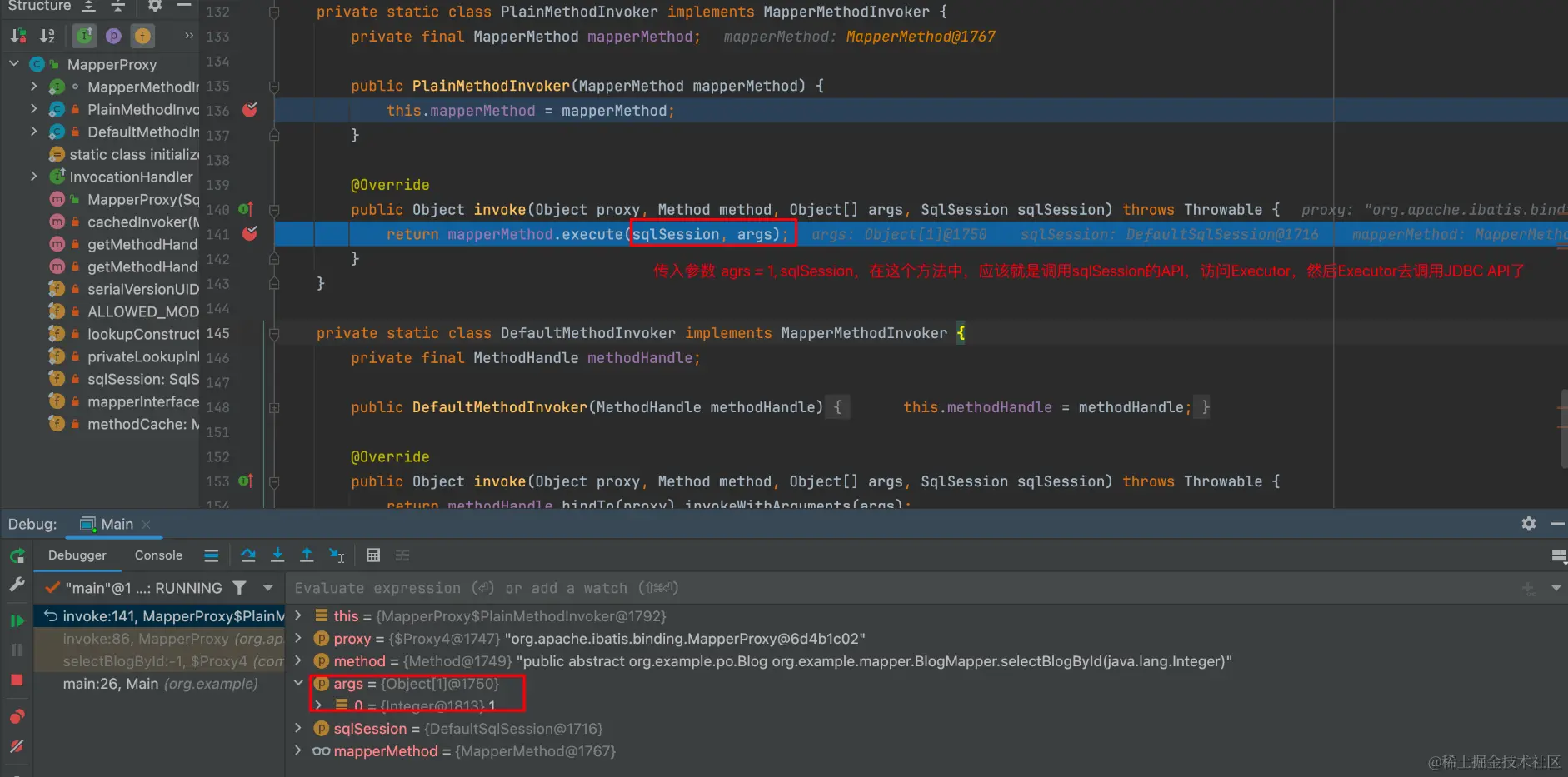Toggle breakpoint on line 136
This screenshot has width=1568, height=777.
(249, 110)
